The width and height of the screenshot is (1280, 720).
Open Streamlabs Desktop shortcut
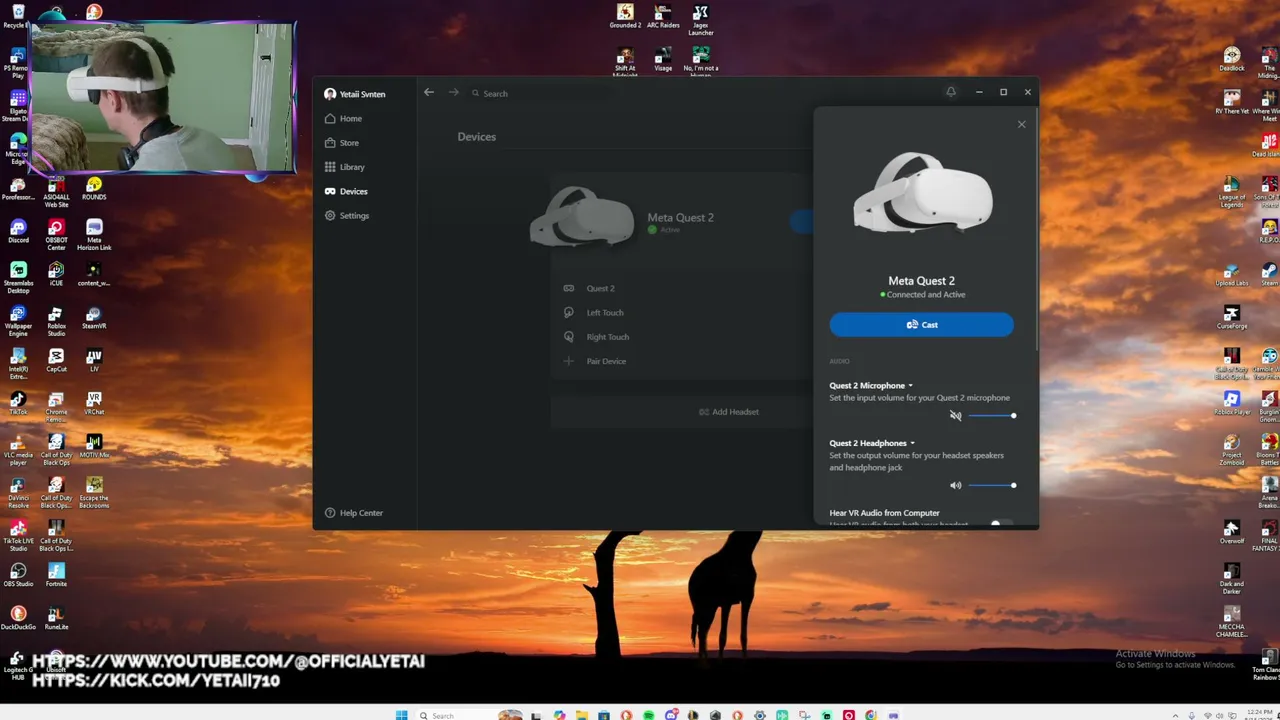point(18,278)
